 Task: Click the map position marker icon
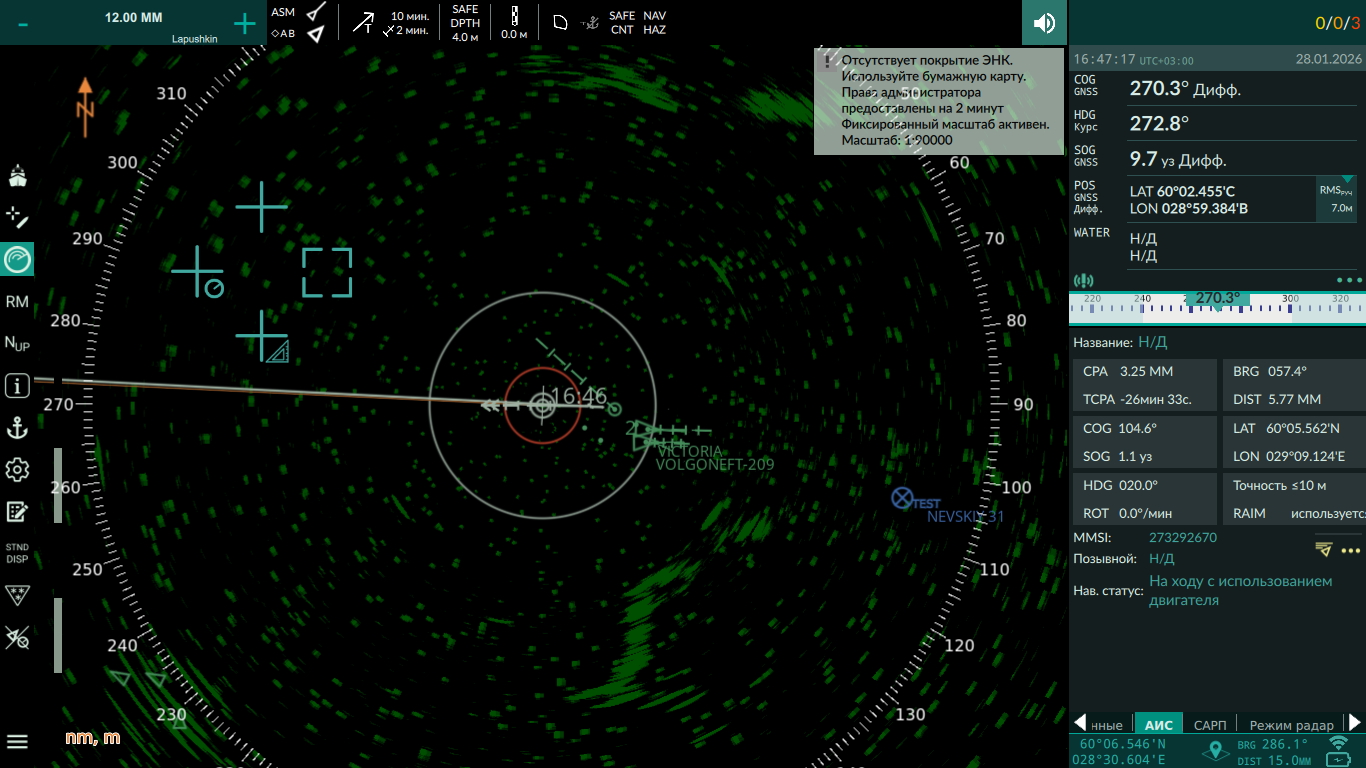click(1215, 751)
